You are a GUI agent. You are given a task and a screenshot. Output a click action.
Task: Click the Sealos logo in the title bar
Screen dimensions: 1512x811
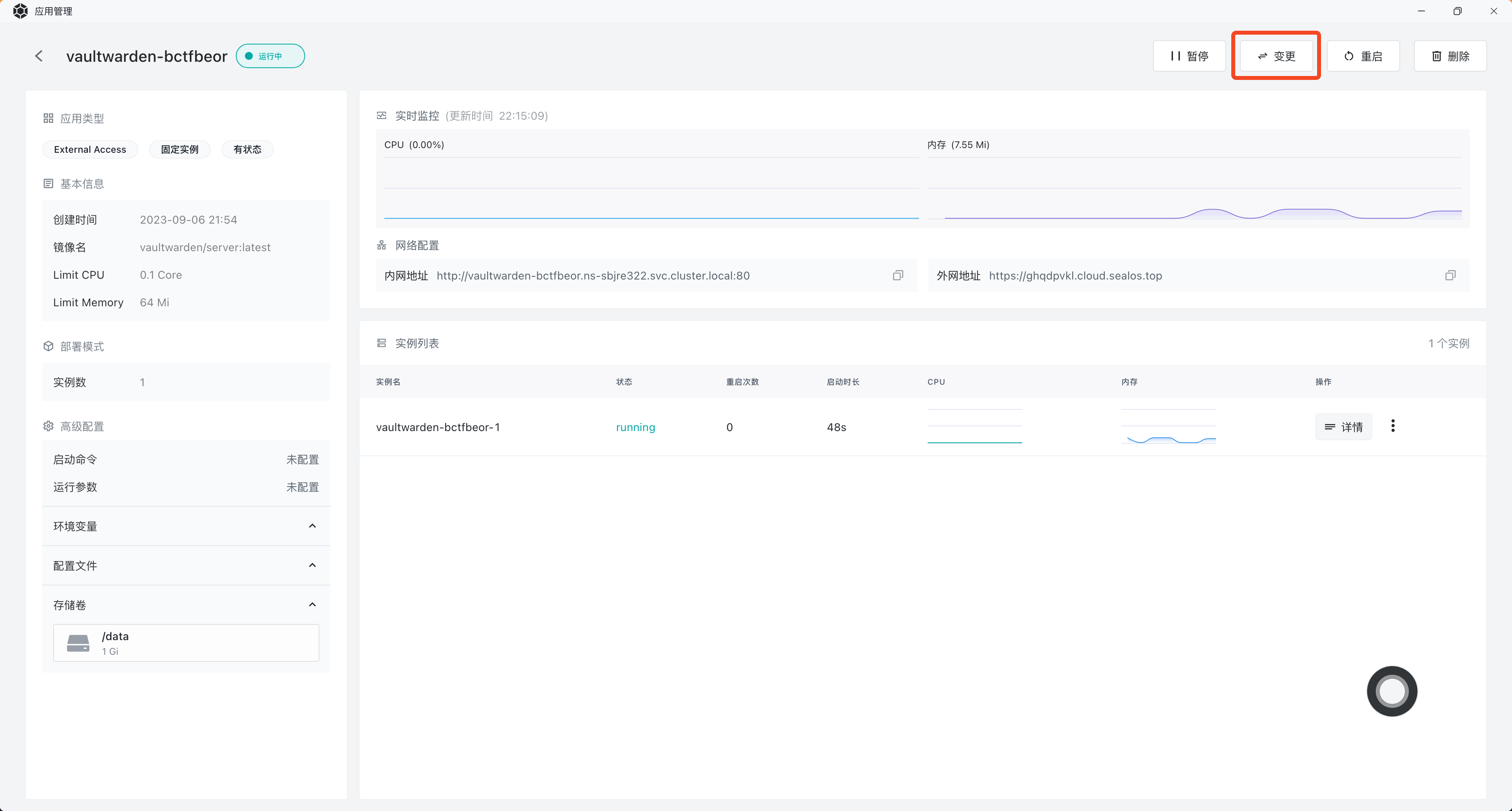pyautogui.click(x=20, y=11)
